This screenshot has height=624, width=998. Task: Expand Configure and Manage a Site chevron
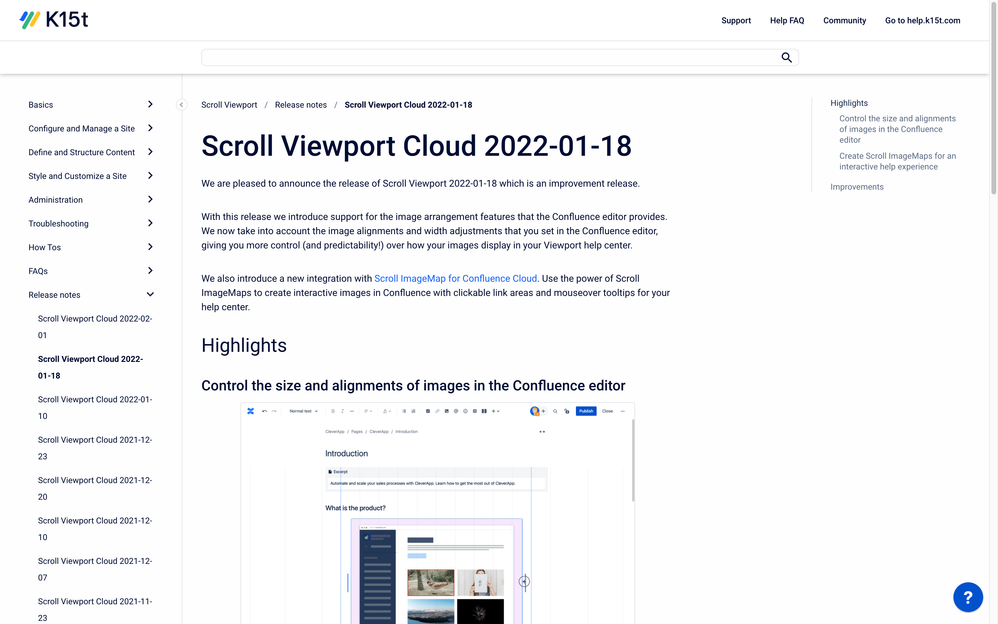tap(150, 128)
